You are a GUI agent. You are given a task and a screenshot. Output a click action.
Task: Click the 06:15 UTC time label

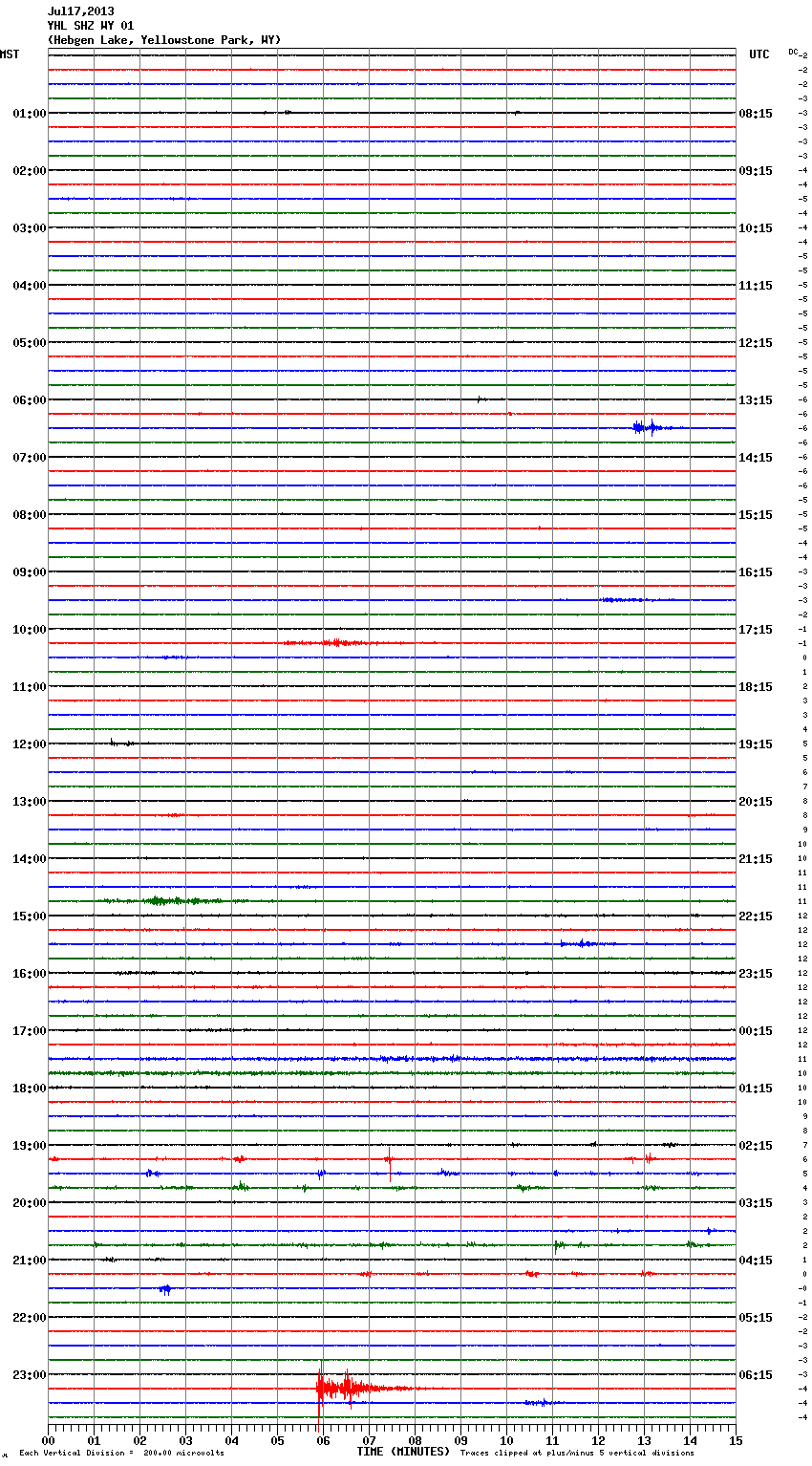756,1375
